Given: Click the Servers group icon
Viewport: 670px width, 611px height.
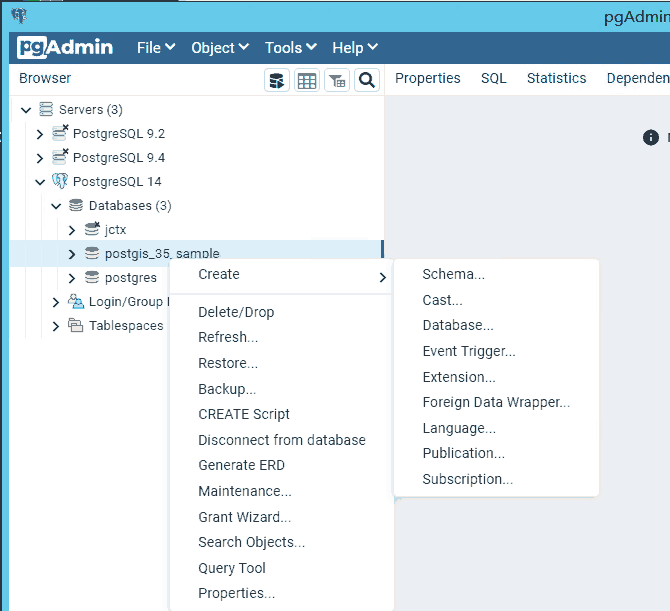Looking at the screenshot, I should click(x=46, y=109).
